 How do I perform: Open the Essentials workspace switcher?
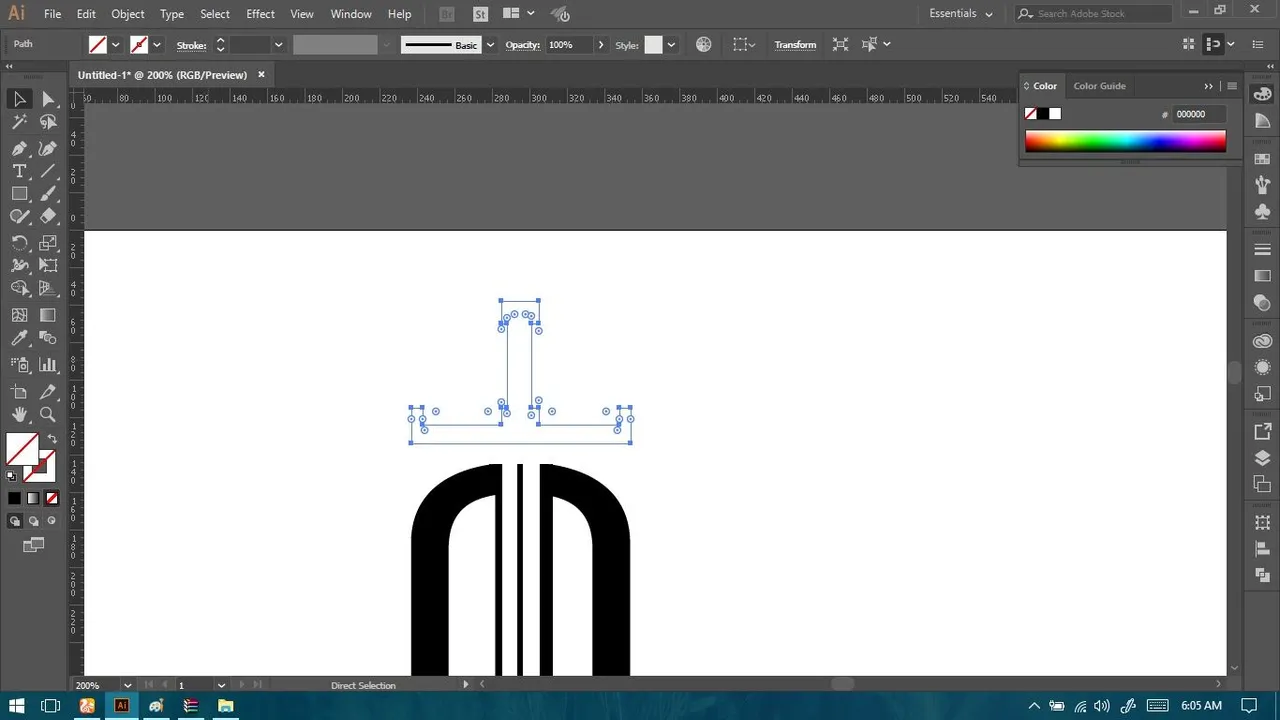point(961,14)
